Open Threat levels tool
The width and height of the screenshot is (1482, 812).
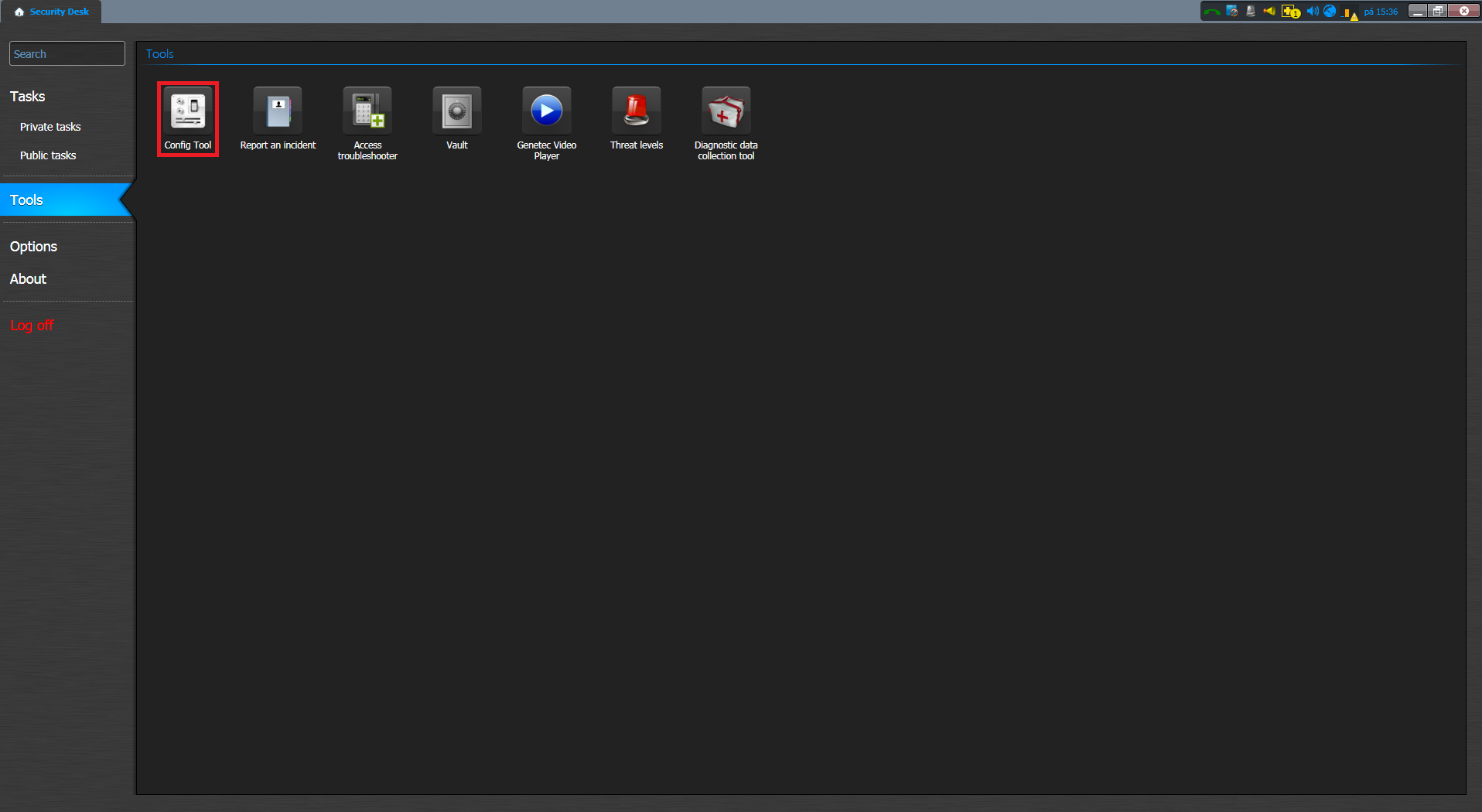(x=636, y=112)
